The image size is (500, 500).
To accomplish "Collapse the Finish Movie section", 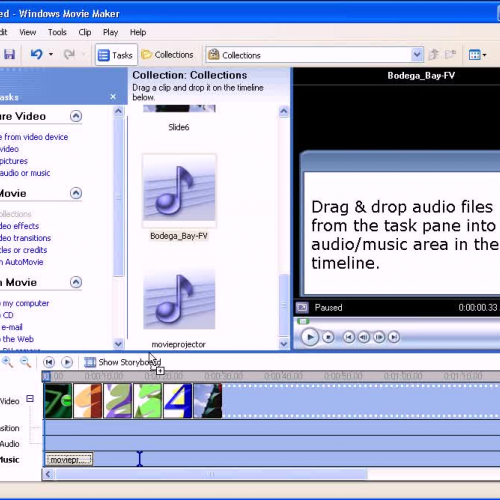I will point(76,282).
